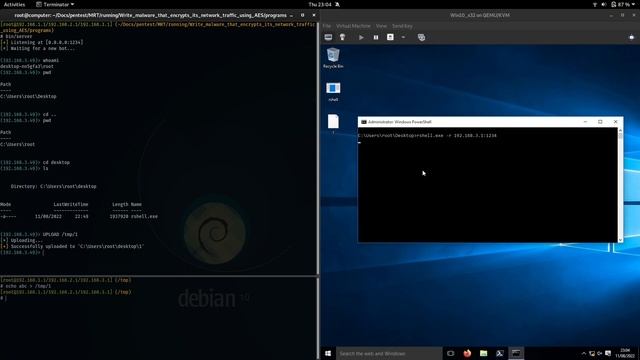Open Wi-Fi indicator in GNOME top bar
Image resolution: width=640 pixels, height=360 pixels.
click(x=595, y=4)
